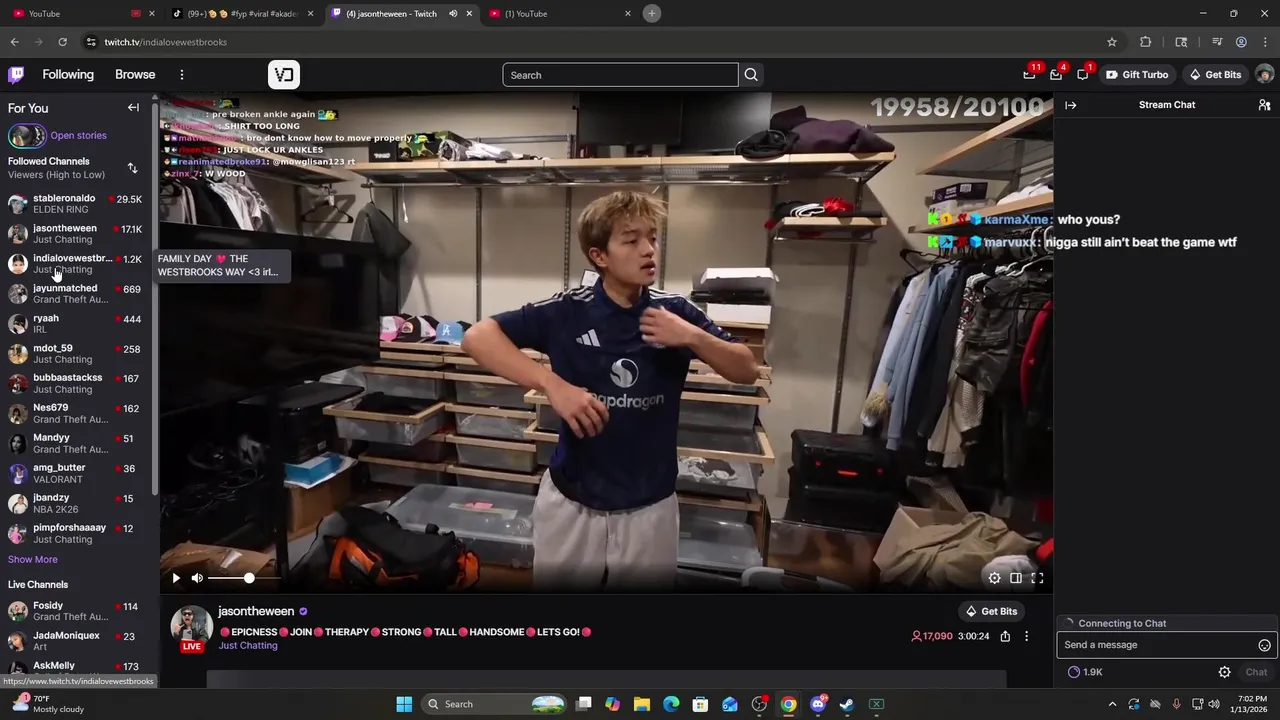Image resolution: width=1280 pixels, height=720 pixels.
Task: Click the Just Chatting category link
Action: pyautogui.click(x=248, y=646)
